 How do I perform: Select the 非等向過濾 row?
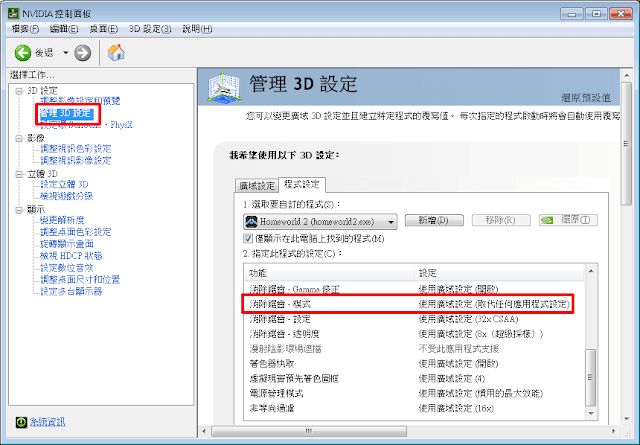pyautogui.click(x=414, y=408)
